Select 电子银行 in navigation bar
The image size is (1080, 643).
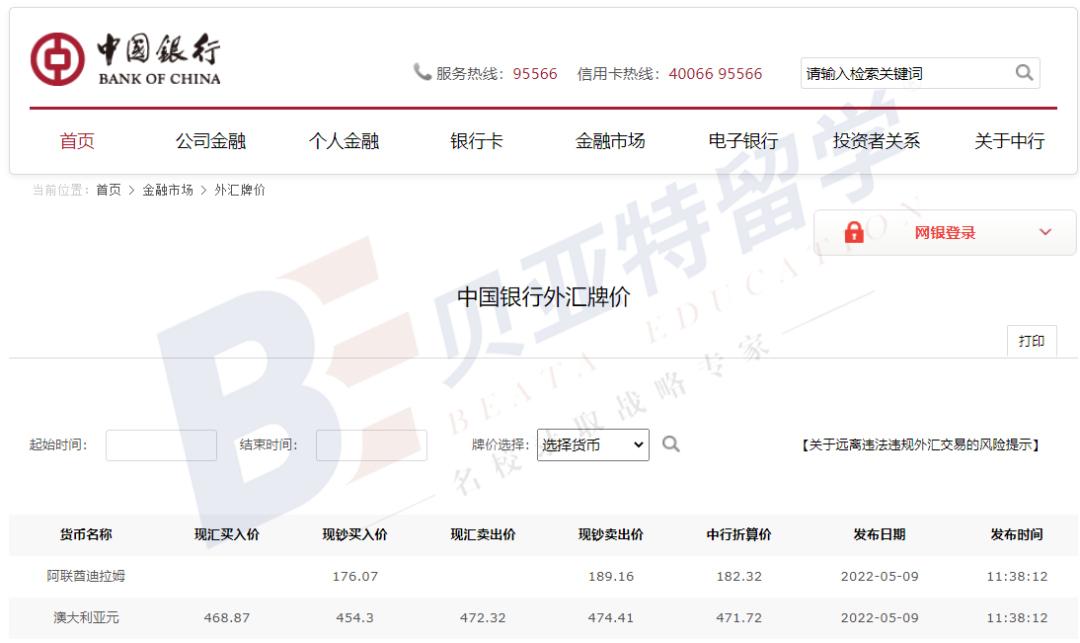click(x=743, y=141)
